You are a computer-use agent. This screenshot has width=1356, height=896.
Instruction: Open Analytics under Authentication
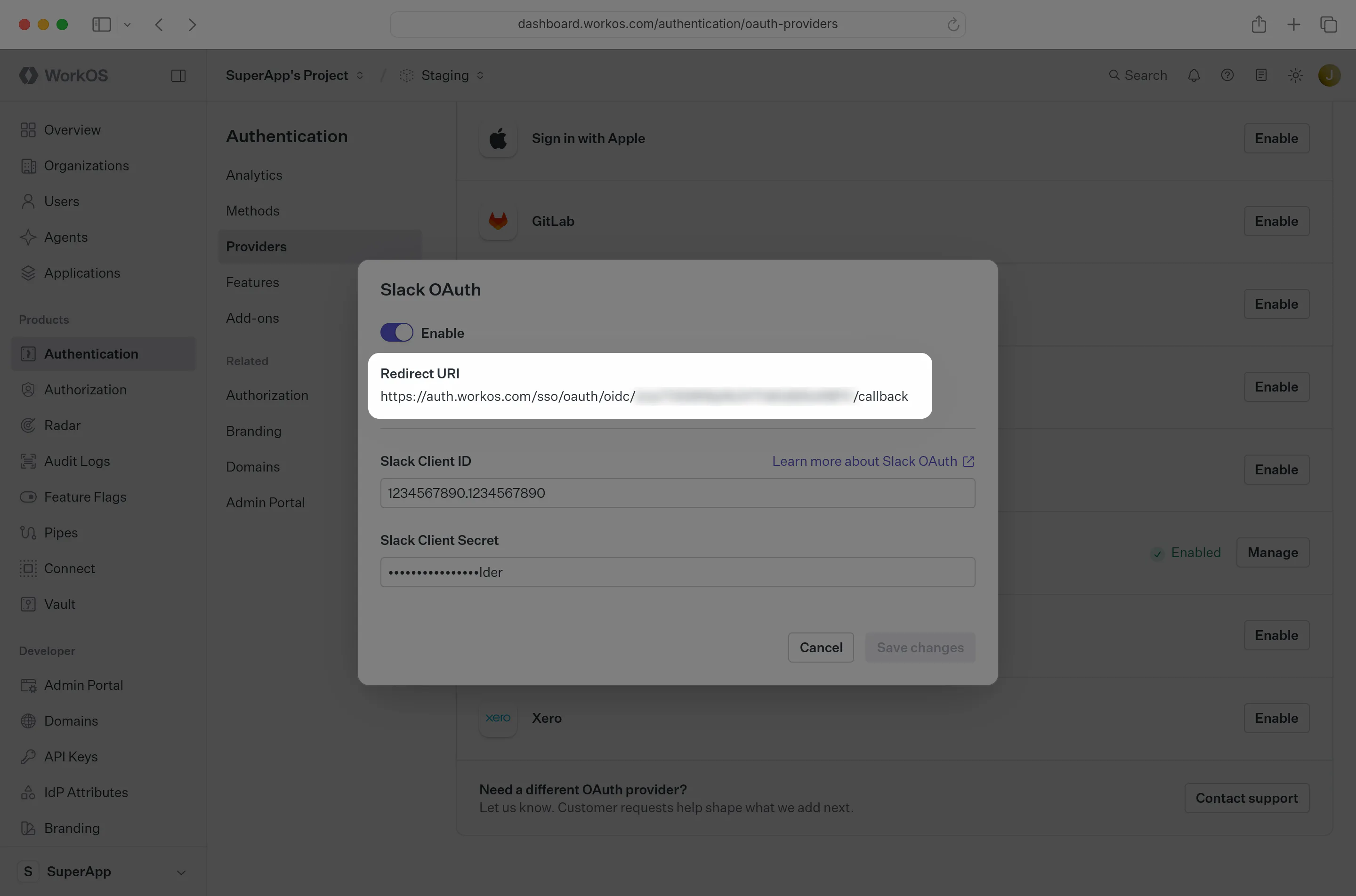[x=254, y=175]
